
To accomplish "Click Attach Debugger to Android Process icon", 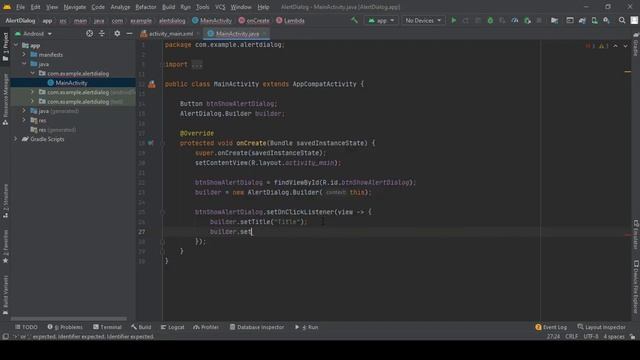I will (x=527, y=20).
